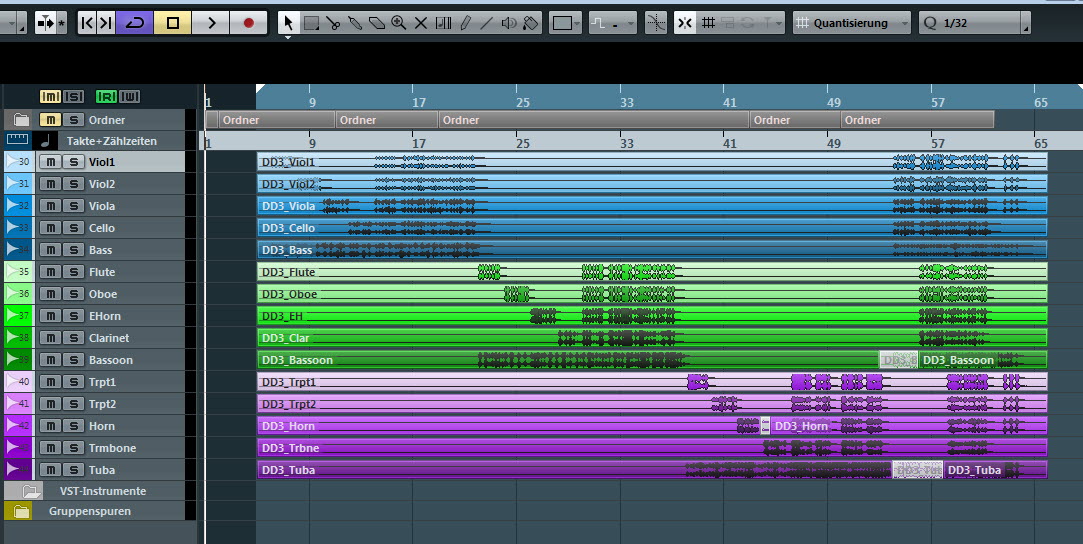Expand the VST-Instrumente folder

tap(30, 492)
